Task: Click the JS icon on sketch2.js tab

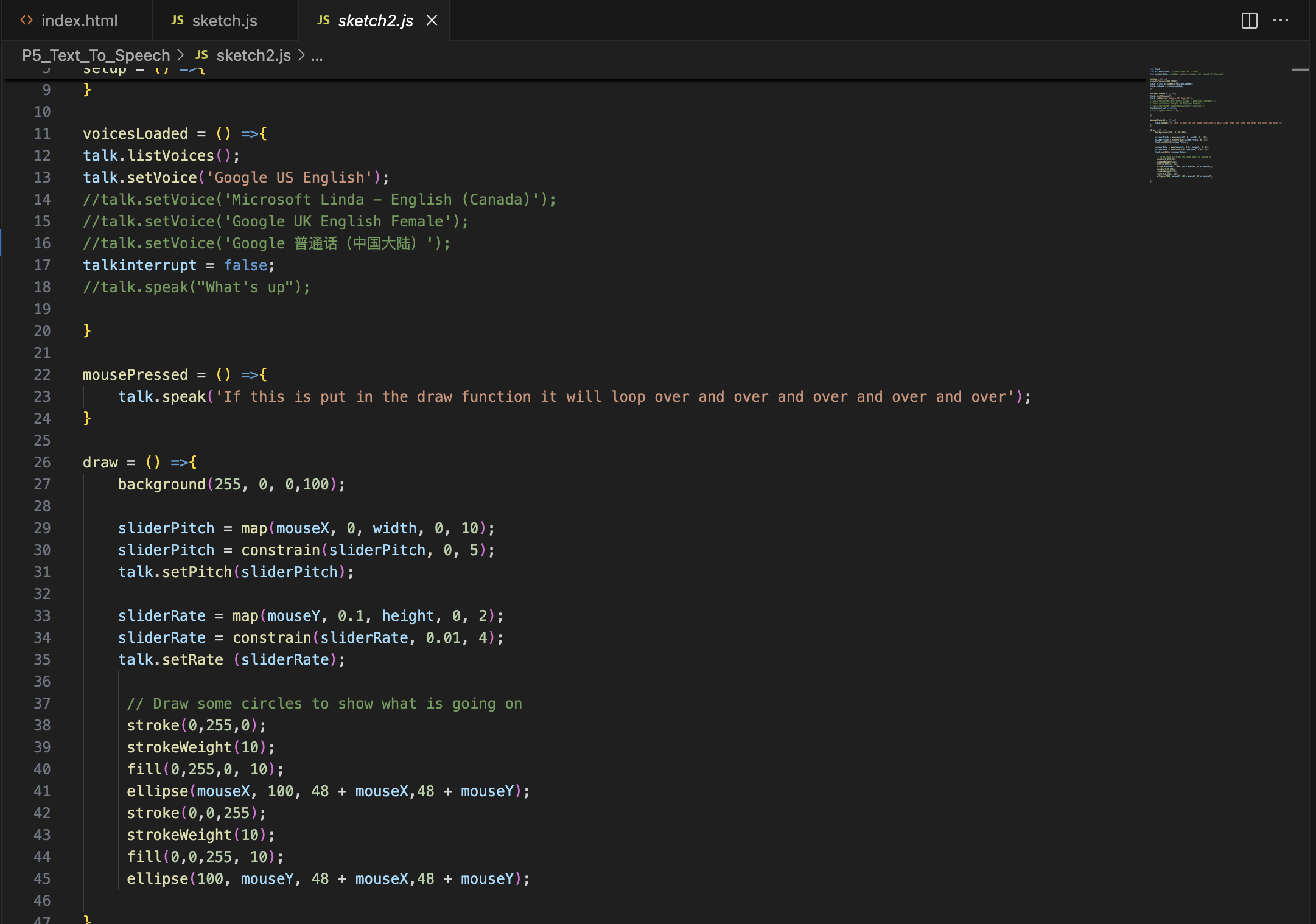Action: tap(323, 20)
